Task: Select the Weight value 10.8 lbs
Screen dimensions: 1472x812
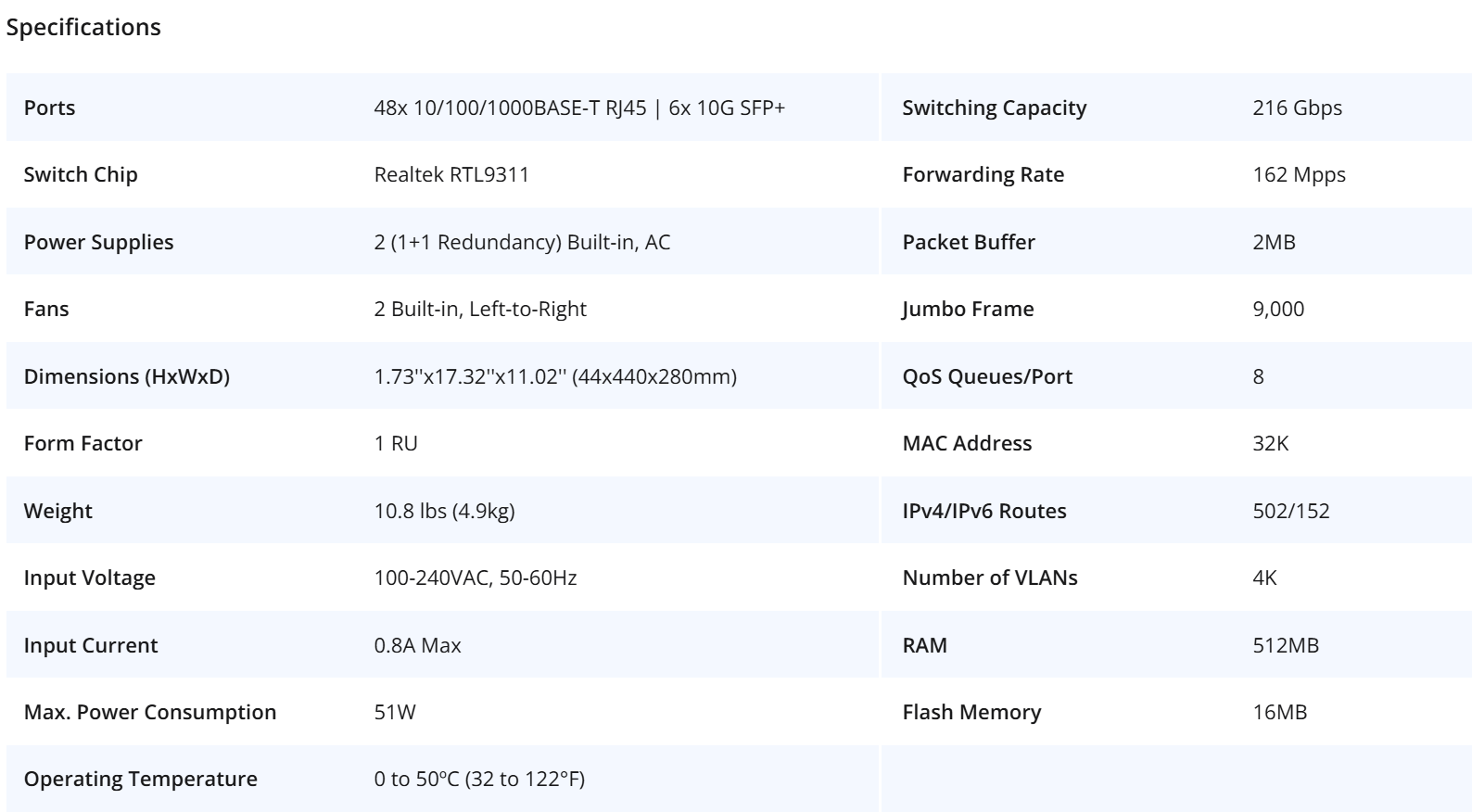Action: click(444, 511)
